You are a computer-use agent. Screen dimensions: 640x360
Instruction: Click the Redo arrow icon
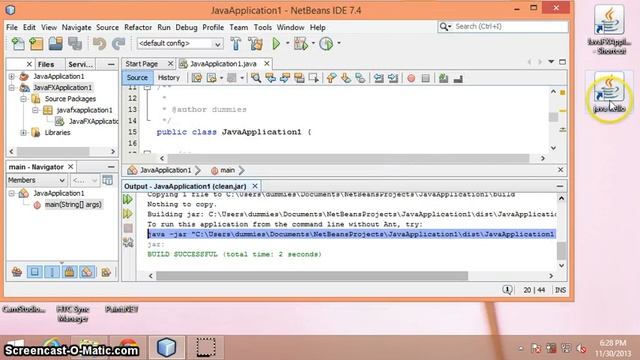118,43
